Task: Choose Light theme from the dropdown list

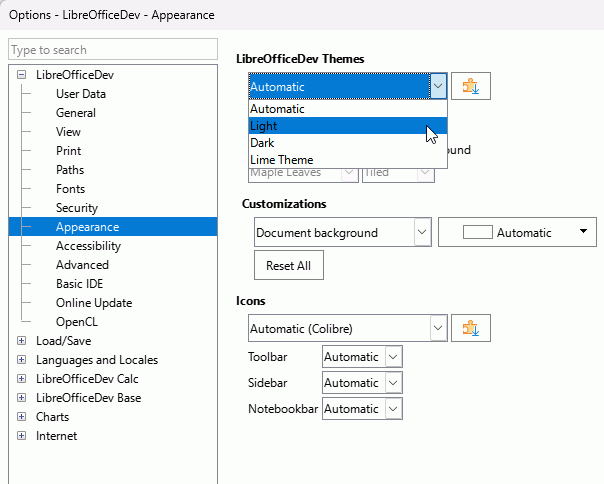Action: tap(348, 126)
